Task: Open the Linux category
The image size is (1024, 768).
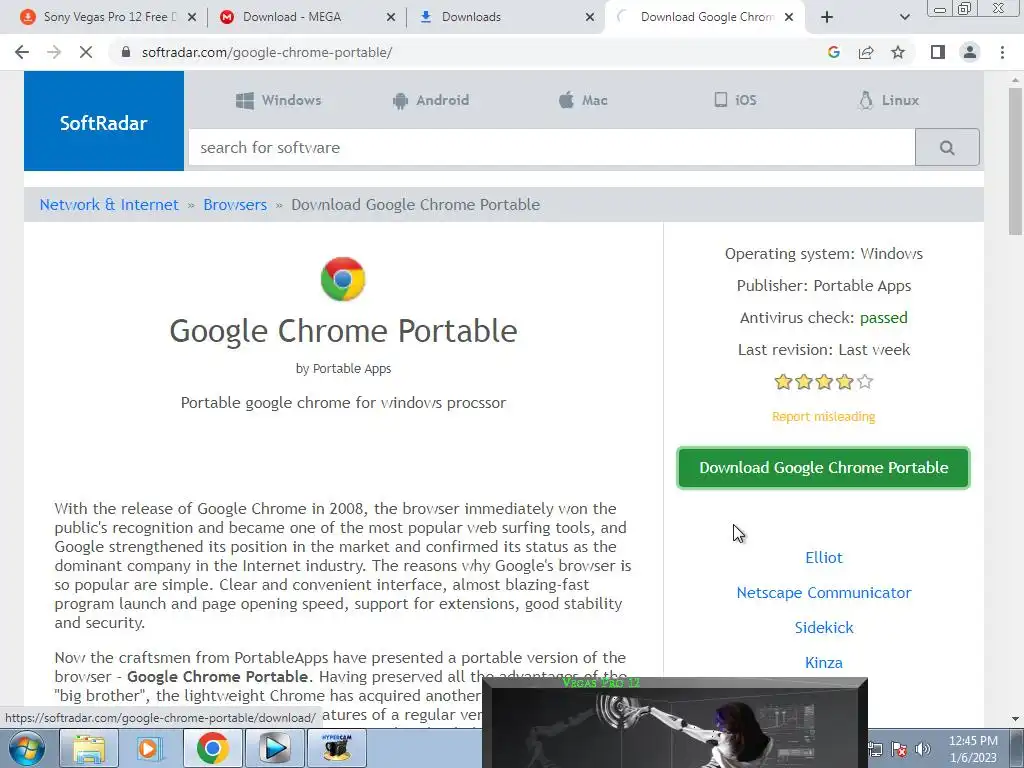Action: [889, 100]
